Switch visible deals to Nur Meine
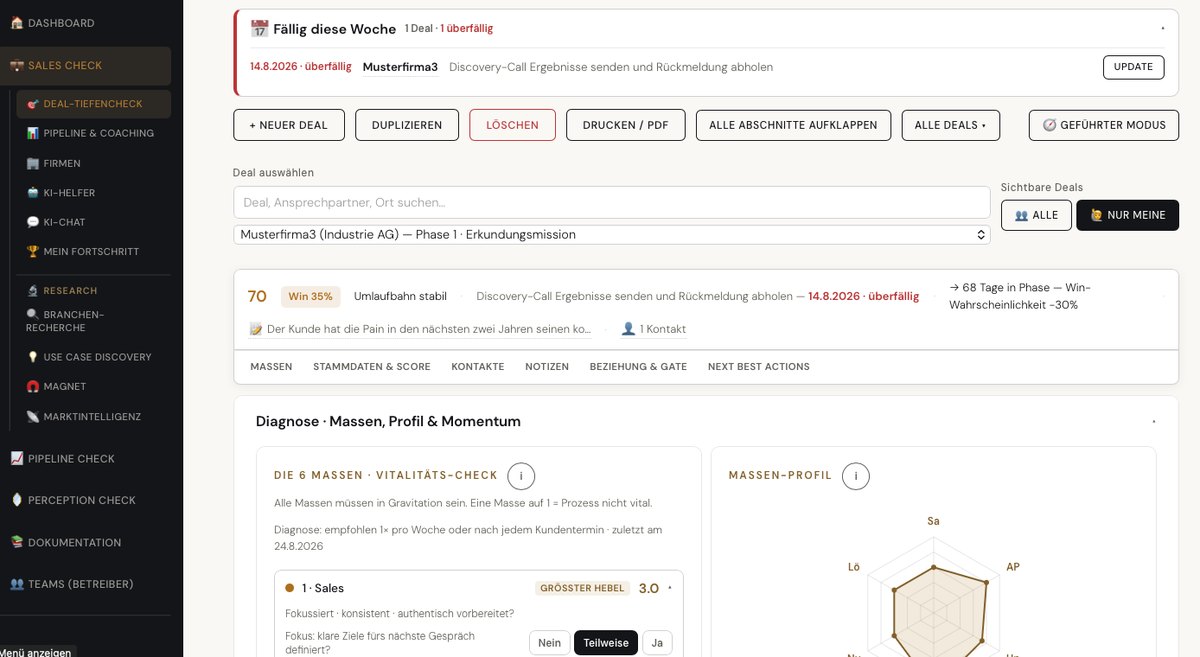 [x=1128, y=215]
